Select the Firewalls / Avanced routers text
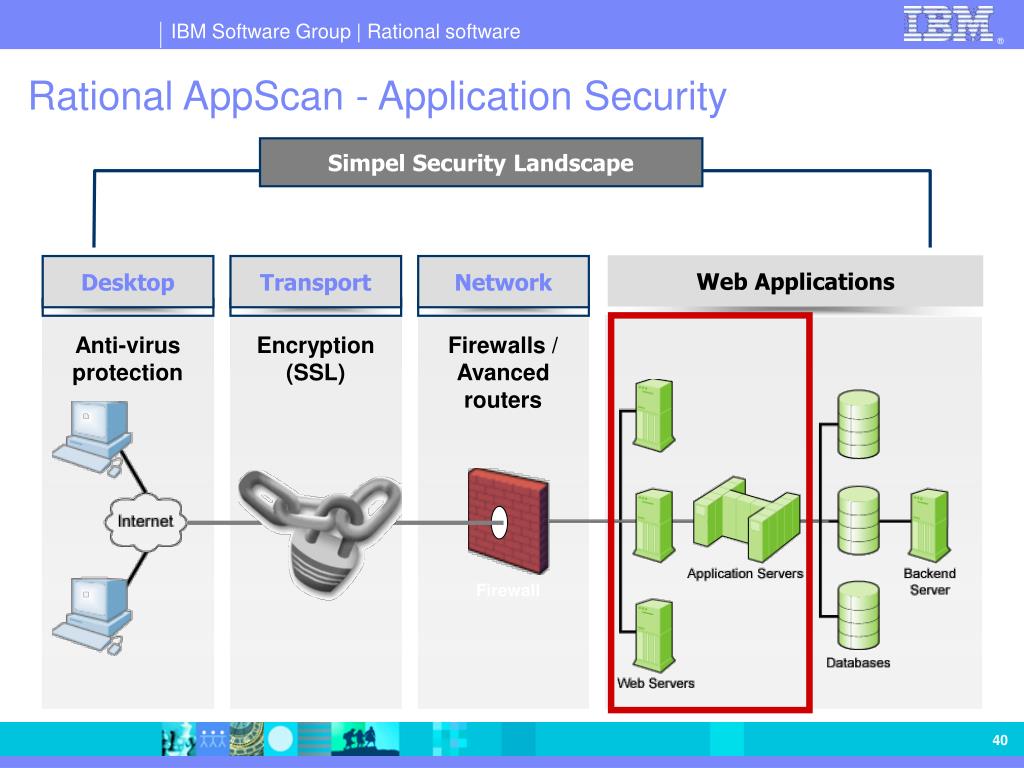The width and height of the screenshot is (1024, 768). [x=503, y=372]
